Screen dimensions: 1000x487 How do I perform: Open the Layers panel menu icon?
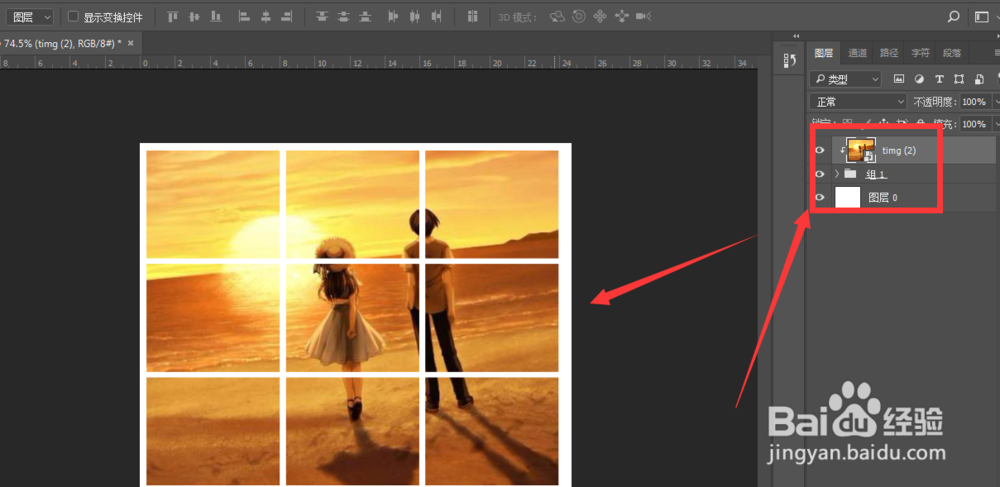click(996, 53)
